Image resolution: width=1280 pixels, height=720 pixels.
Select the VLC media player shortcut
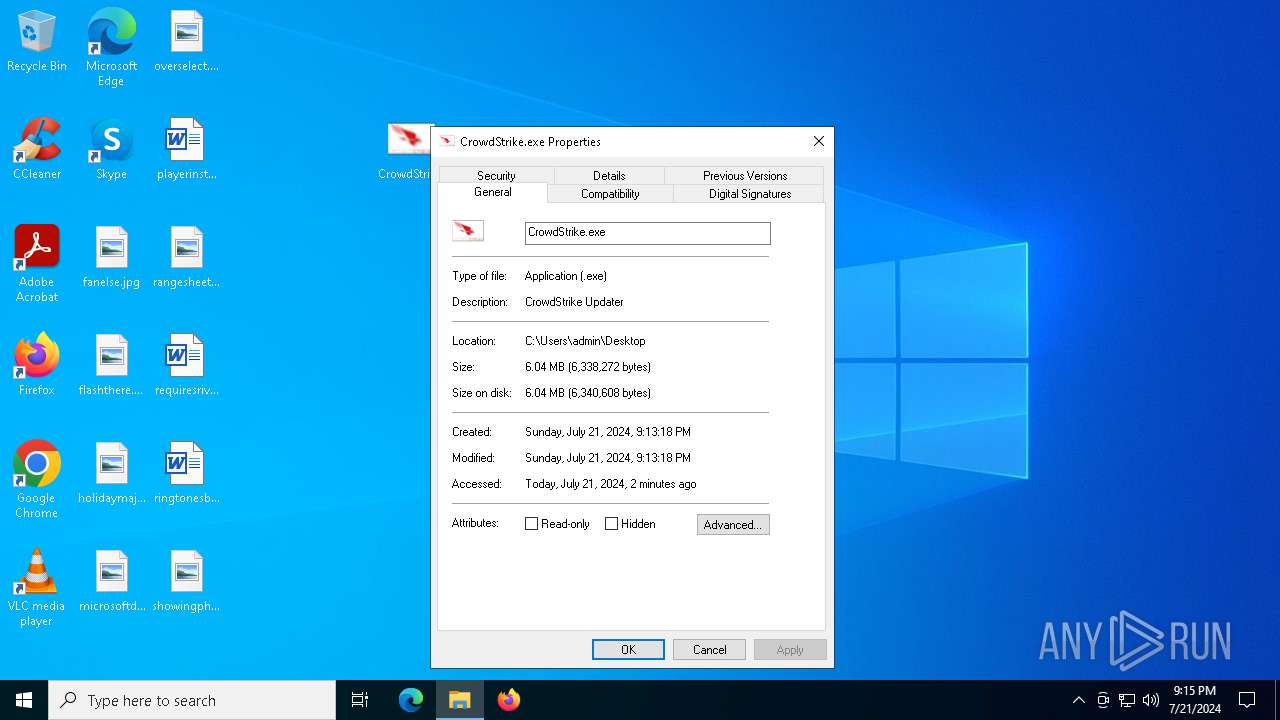(x=37, y=588)
